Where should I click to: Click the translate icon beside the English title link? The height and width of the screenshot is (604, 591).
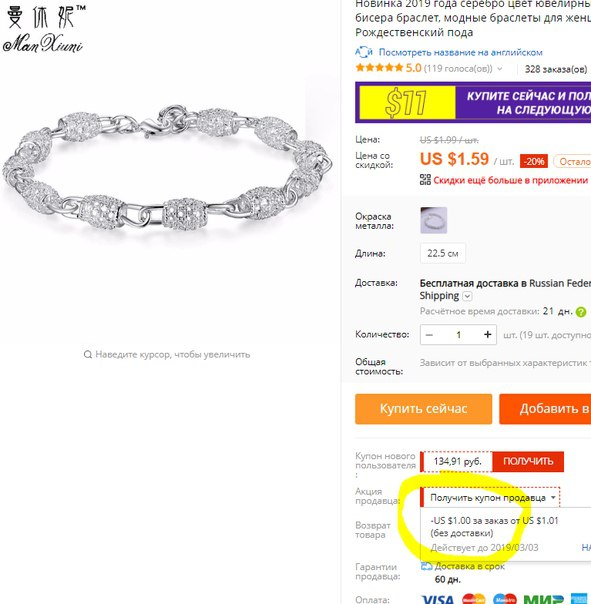pyautogui.click(x=363, y=52)
